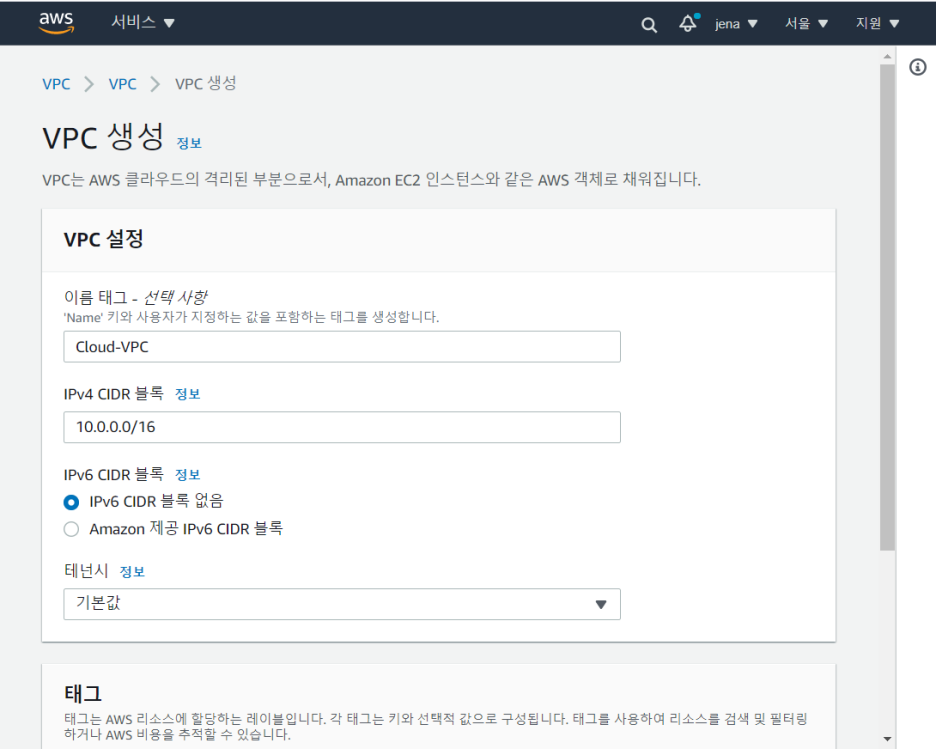Focus the name tag field containing Cloud-VPC
Screen dimensions: 936x749
point(342,347)
